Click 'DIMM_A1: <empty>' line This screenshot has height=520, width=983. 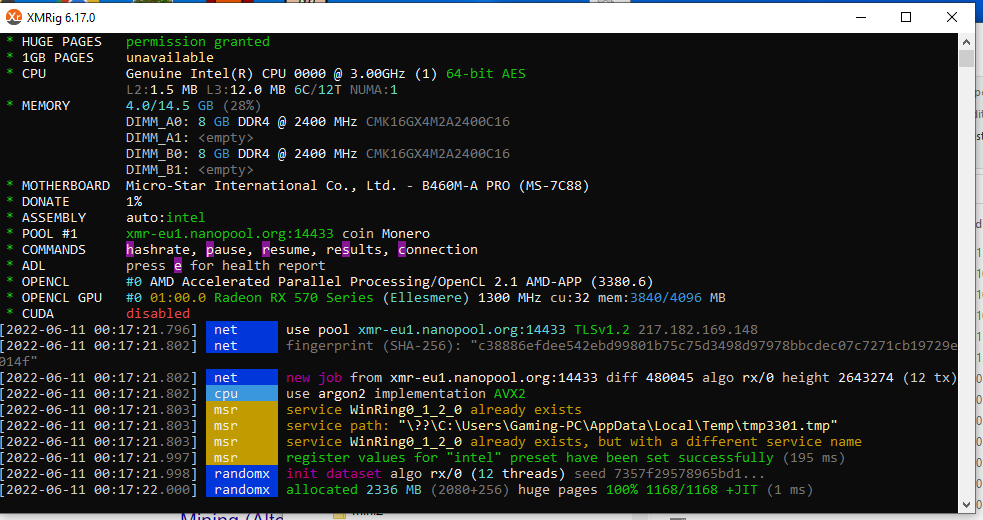(190, 138)
